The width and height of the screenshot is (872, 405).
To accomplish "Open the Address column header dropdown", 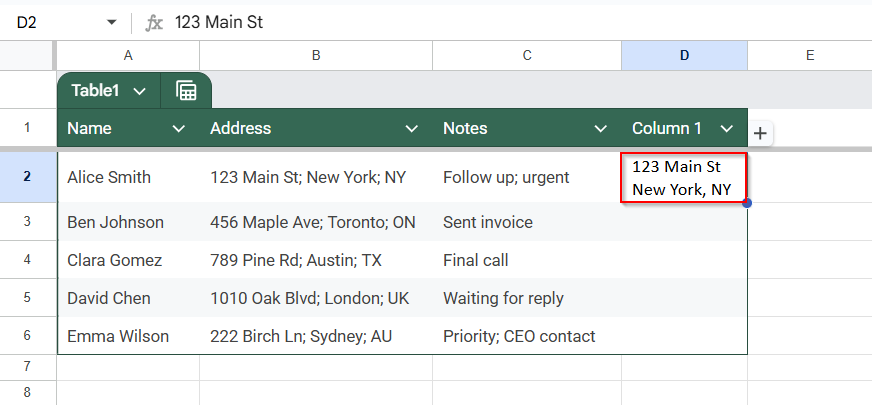I will (x=412, y=129).
